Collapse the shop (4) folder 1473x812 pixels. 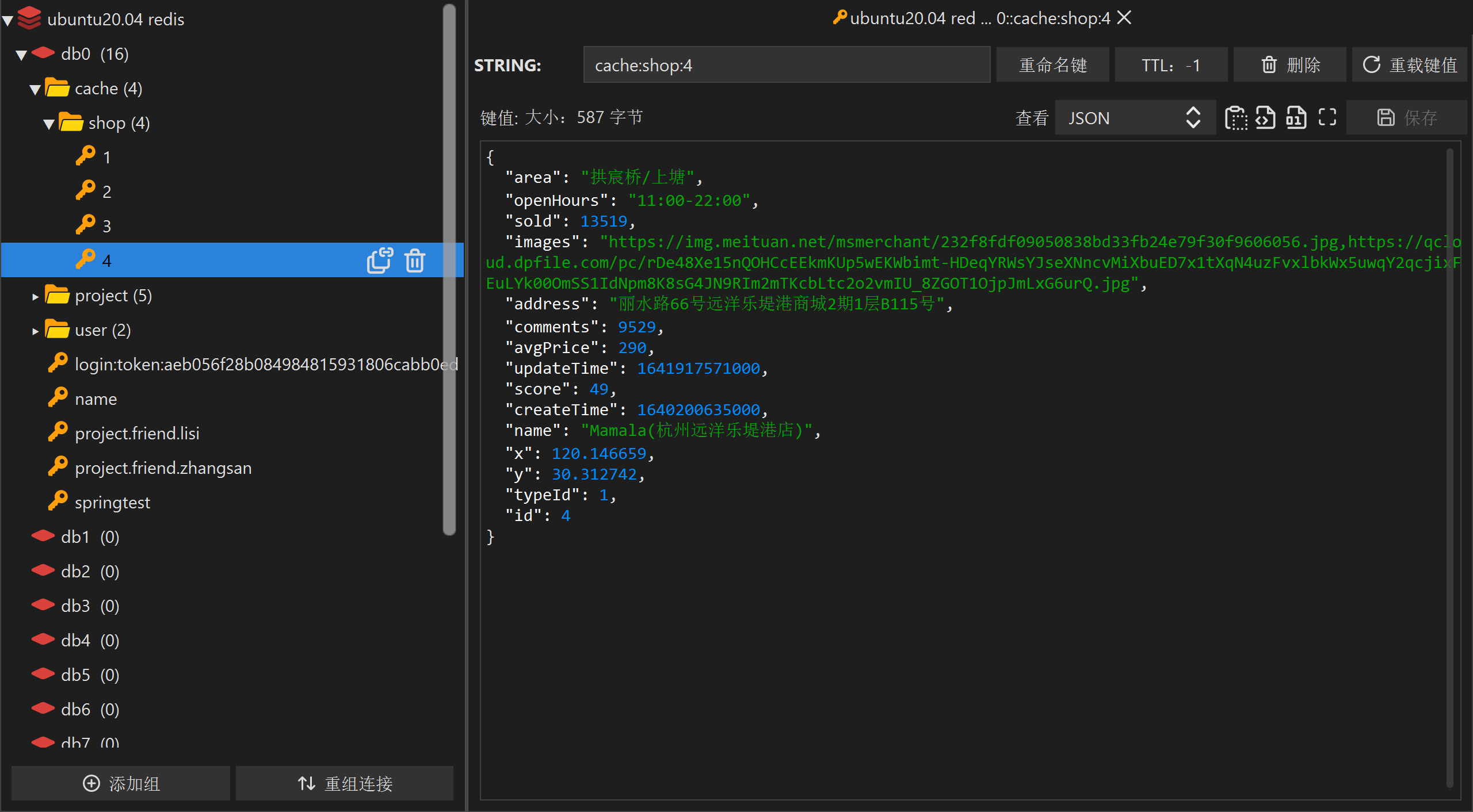tap(49, 124)
